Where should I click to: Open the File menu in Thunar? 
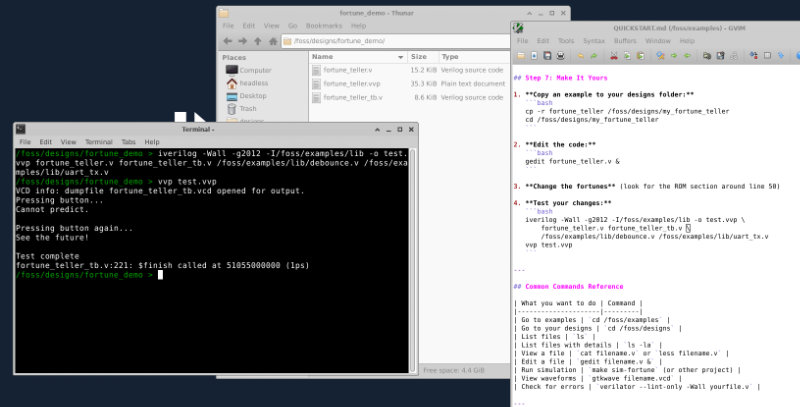click(x=228, y=26)
